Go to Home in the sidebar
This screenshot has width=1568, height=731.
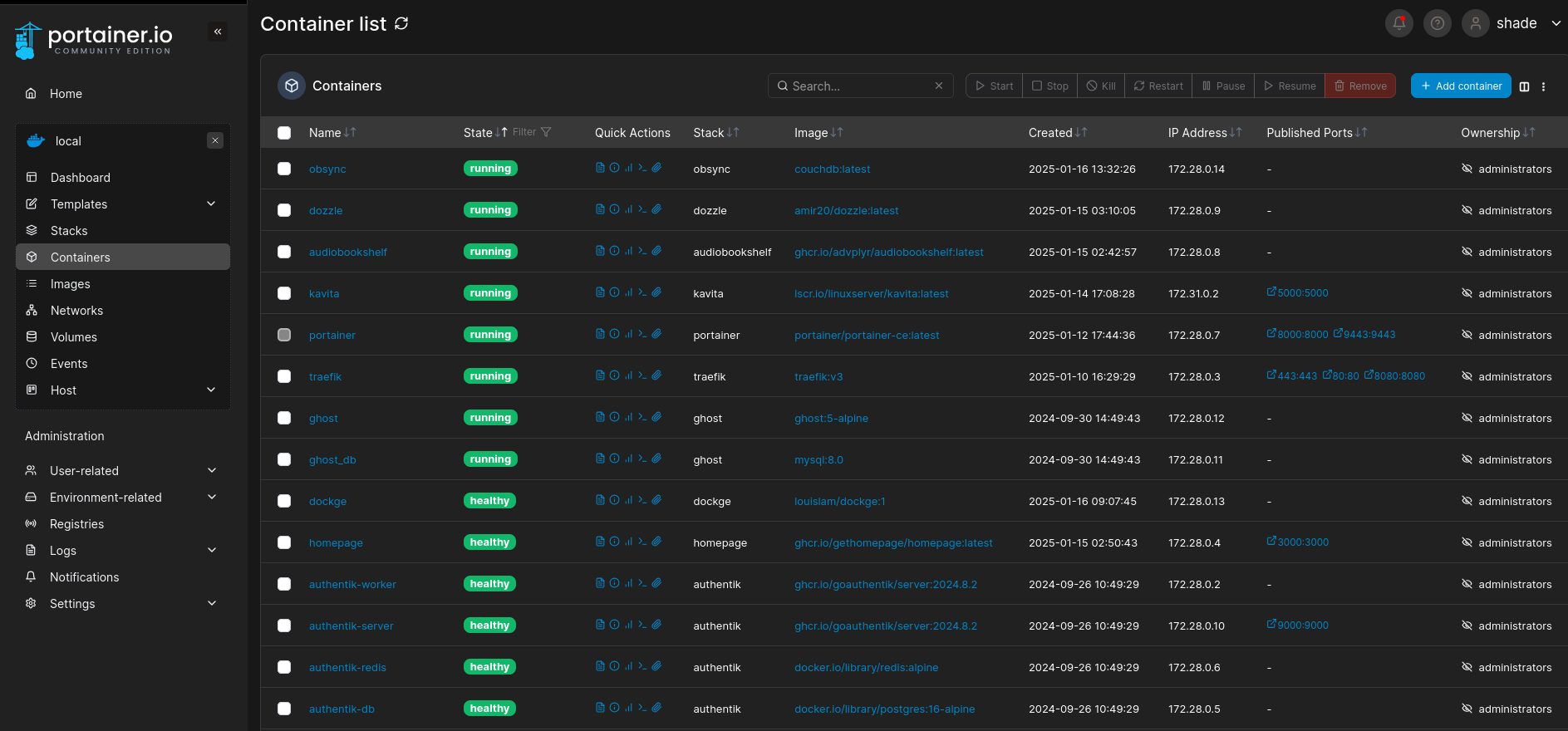123,94
